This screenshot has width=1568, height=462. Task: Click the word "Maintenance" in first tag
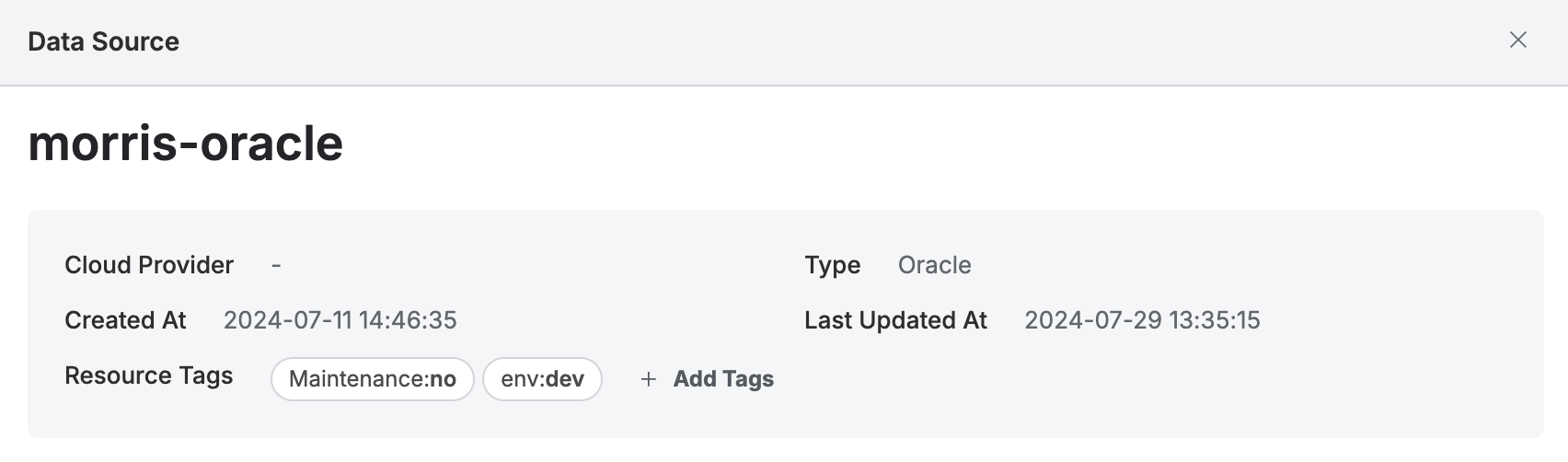[x=356, y=379]
